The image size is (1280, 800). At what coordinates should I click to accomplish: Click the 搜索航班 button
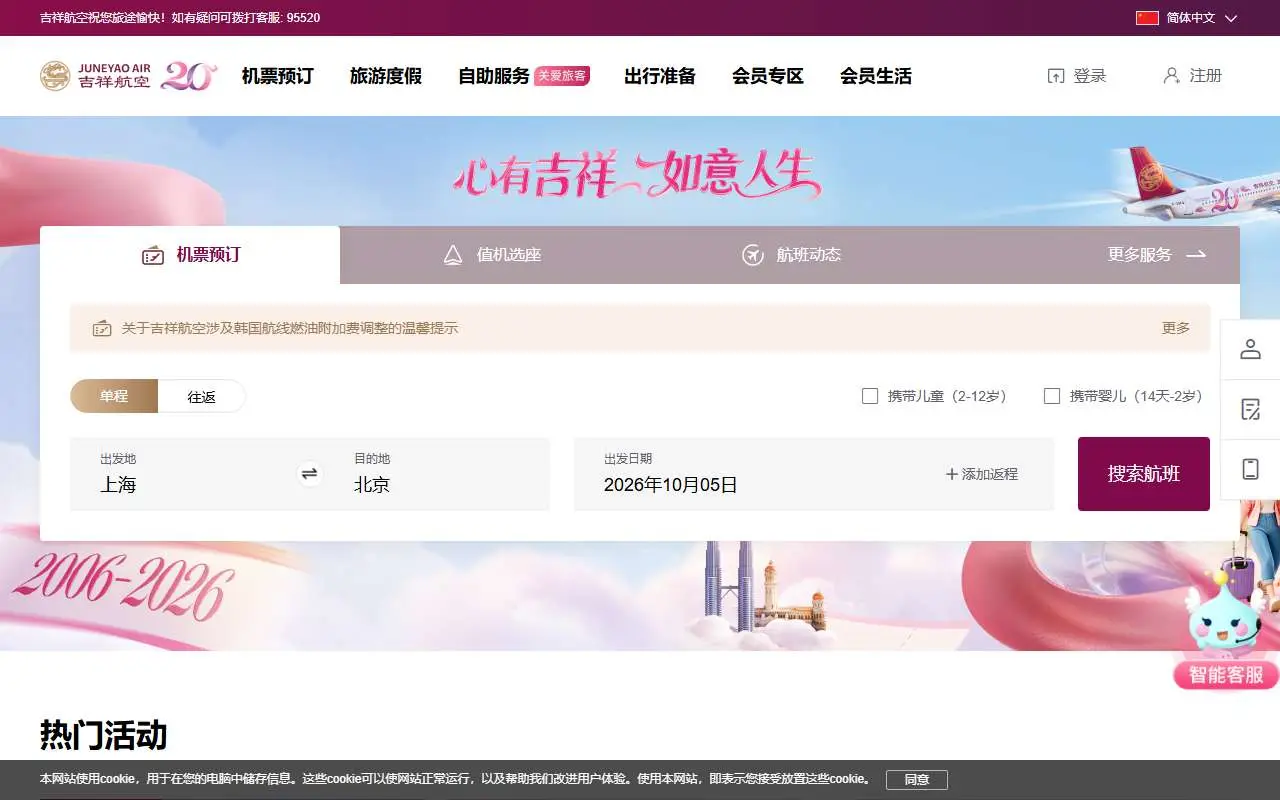(1144, 474)
